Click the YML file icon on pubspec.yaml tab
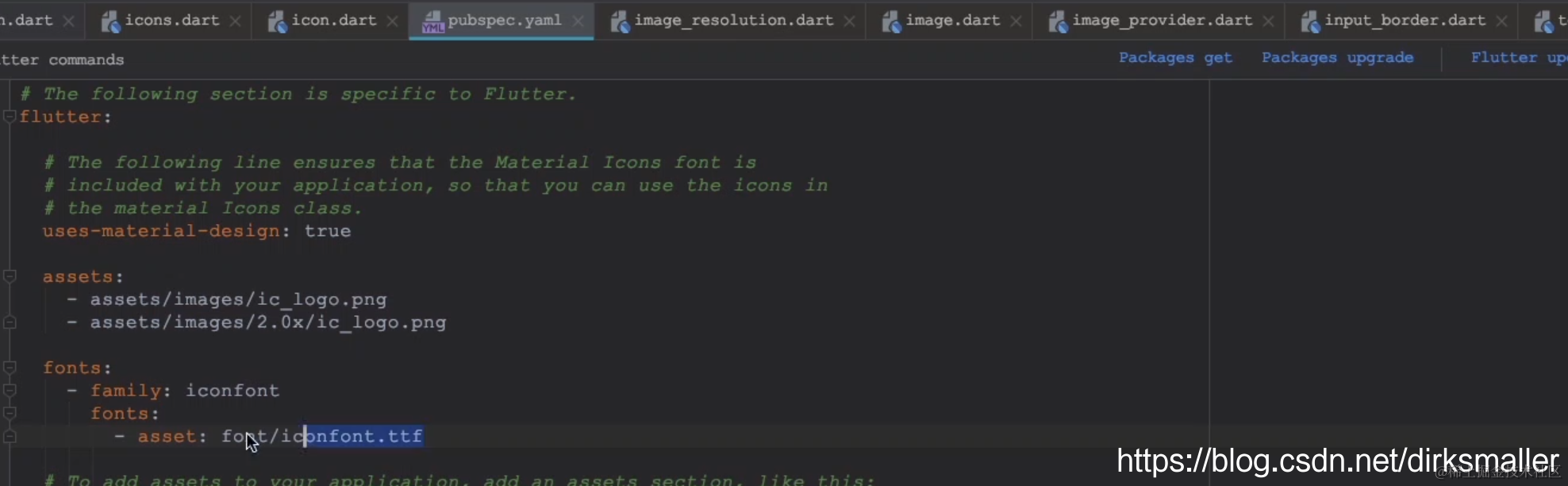The image size is (1568, 486). click(x=433, y=21)
